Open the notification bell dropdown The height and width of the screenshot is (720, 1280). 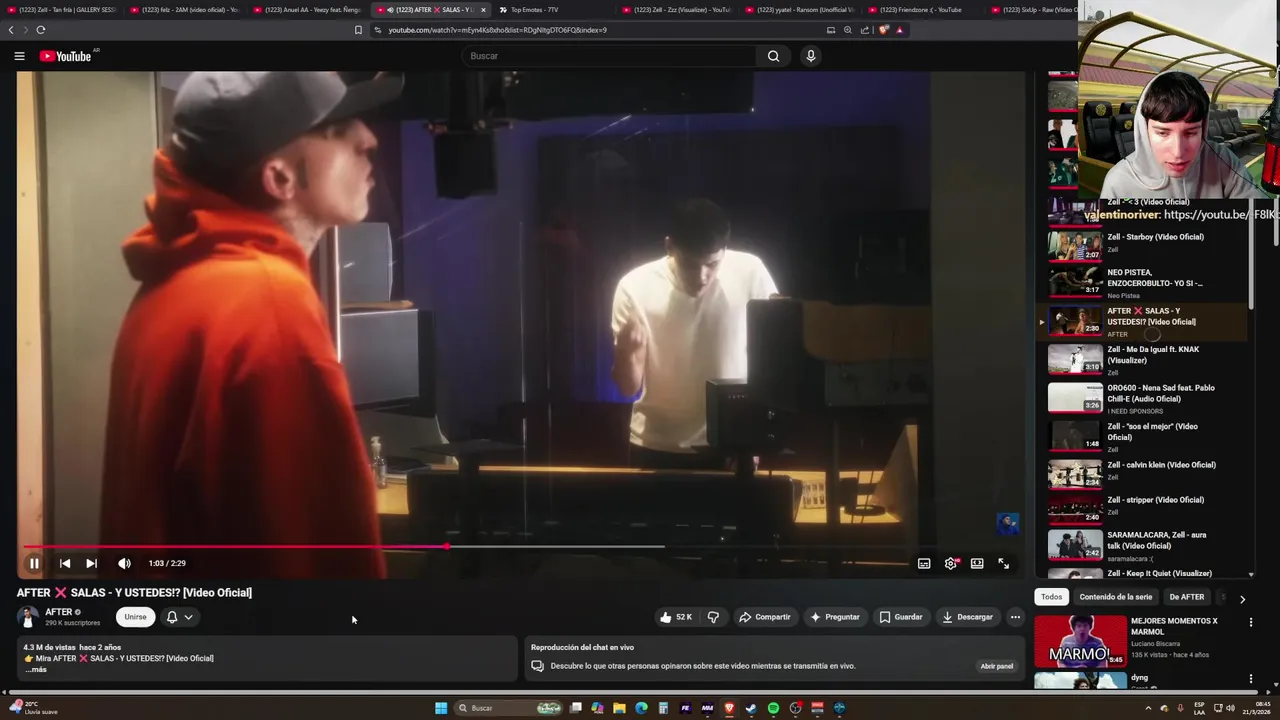point(179,617)
